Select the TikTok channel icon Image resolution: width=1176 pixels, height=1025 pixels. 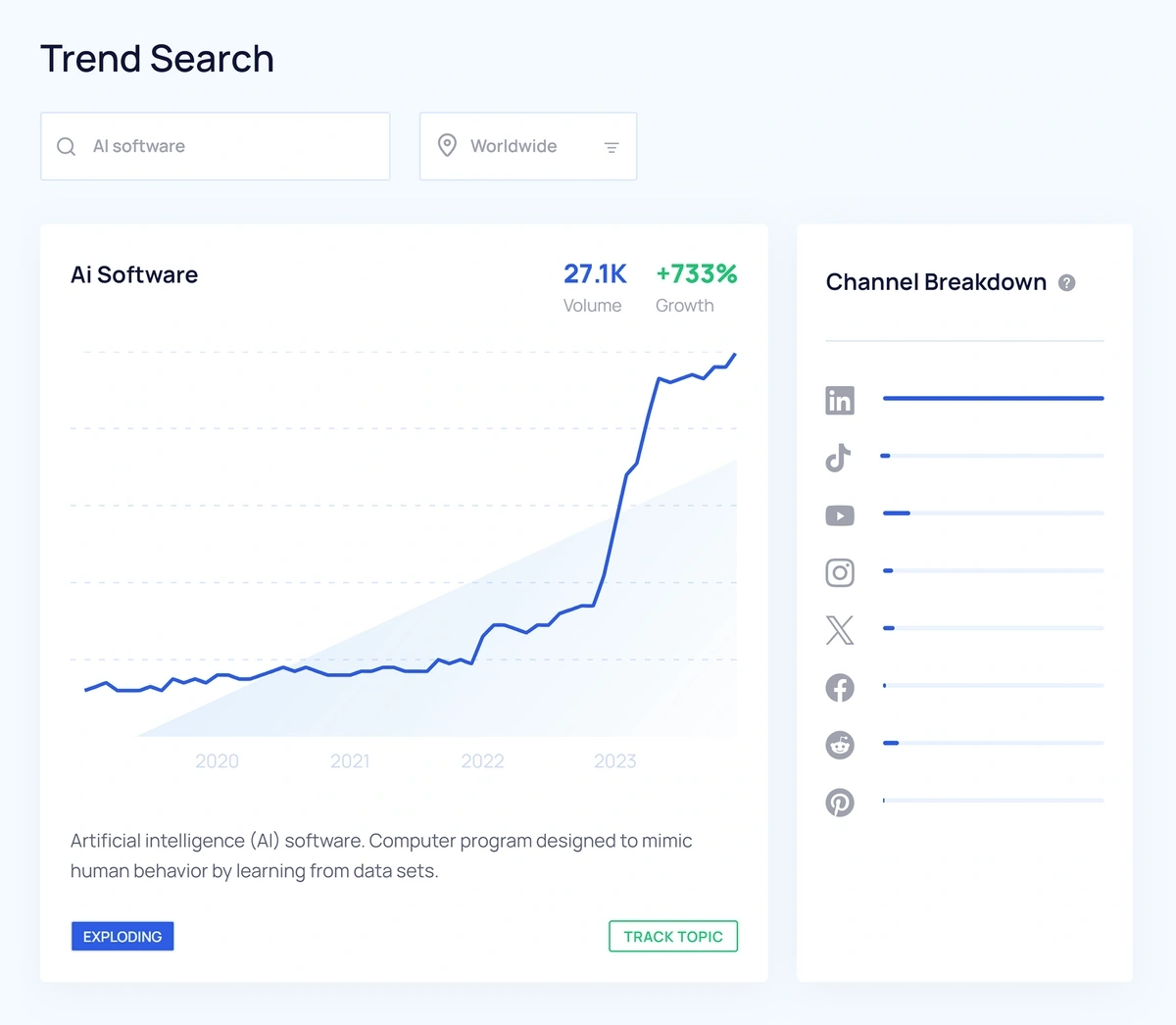coord(839,457)
